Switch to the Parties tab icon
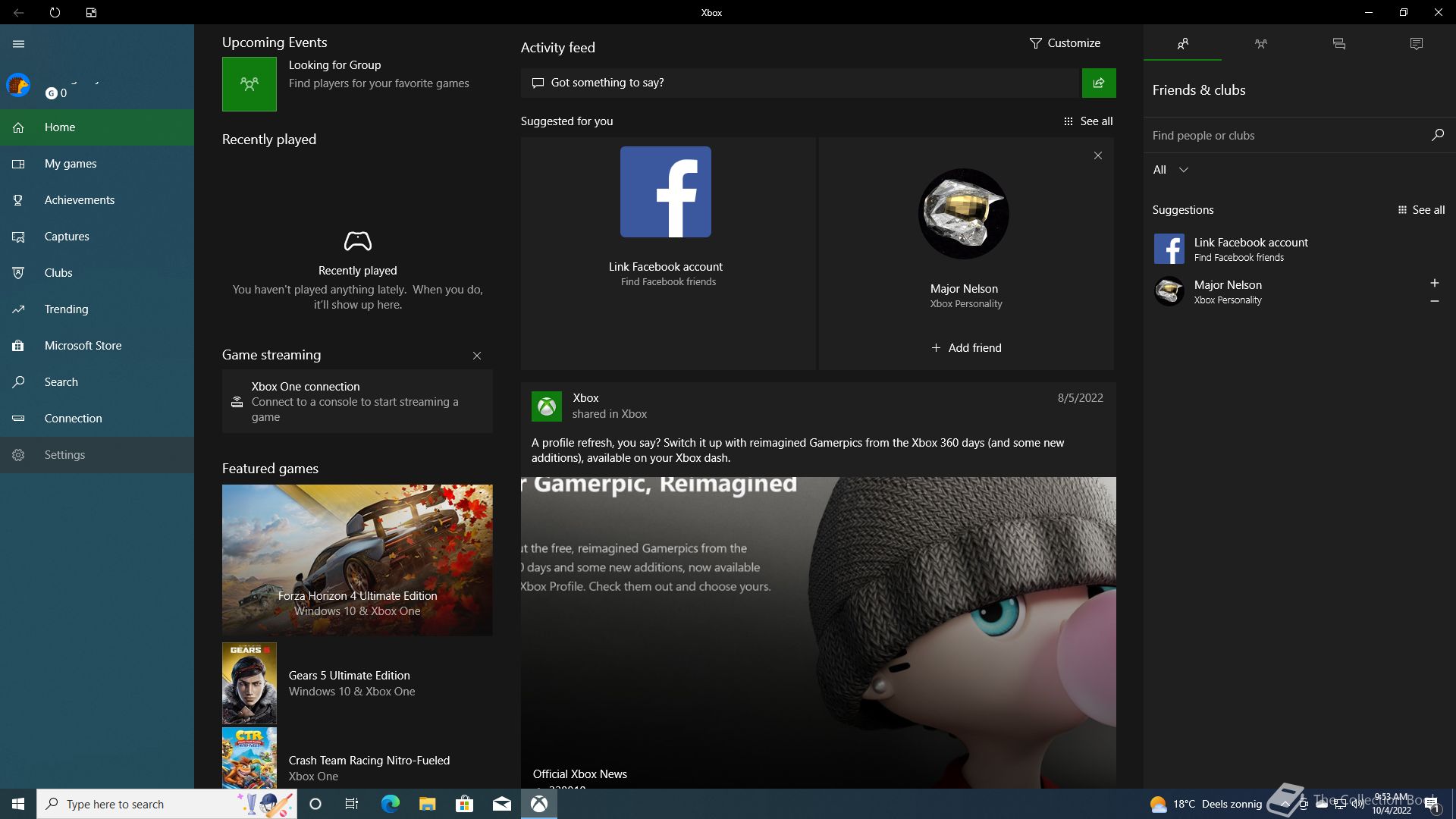1456x819 pixels. tap(1261, 43)
